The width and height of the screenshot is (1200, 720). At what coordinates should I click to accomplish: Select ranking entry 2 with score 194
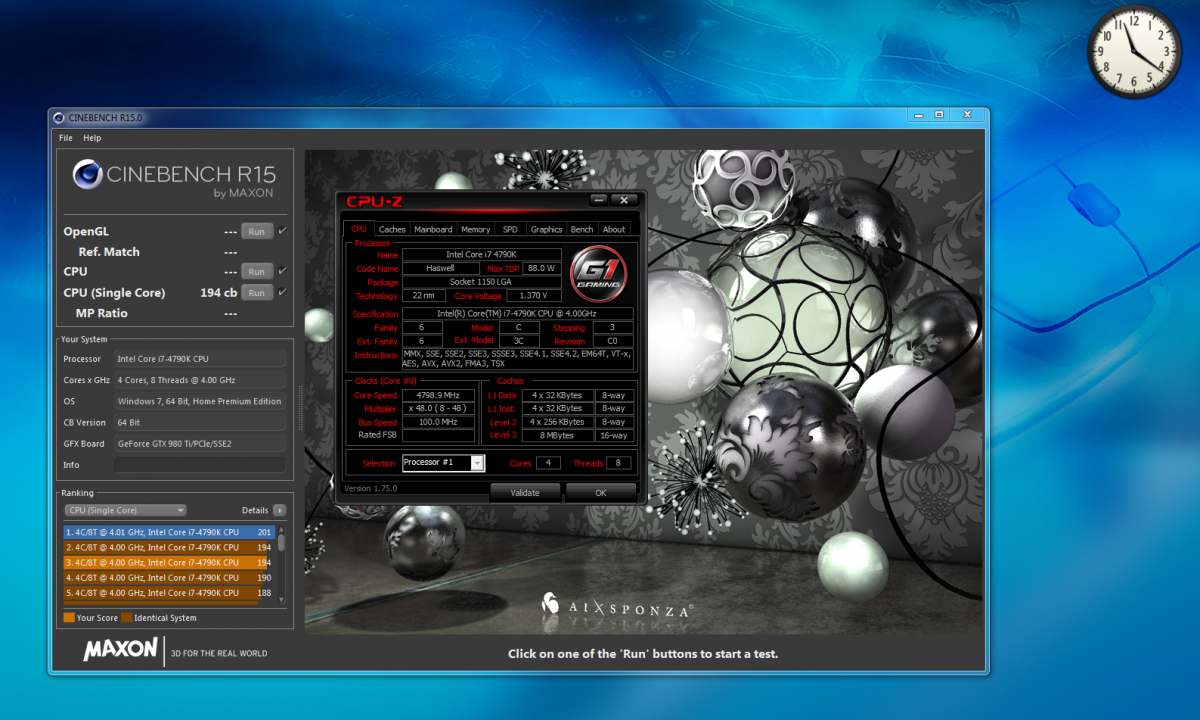pos(169,547)
